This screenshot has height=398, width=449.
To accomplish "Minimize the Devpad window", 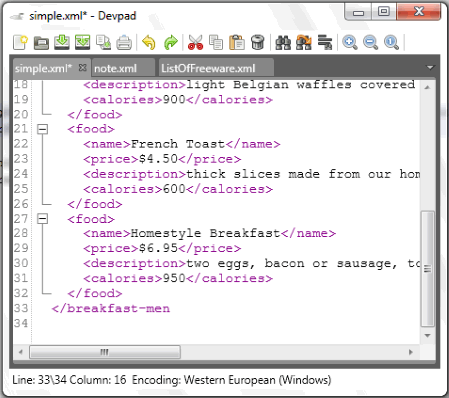I will click(358, 13).
